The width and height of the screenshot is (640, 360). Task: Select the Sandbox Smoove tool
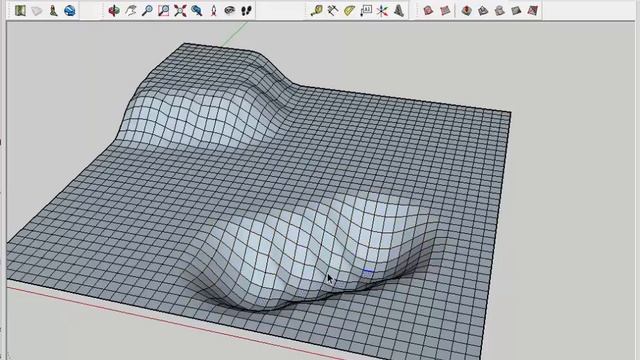[467, 10]
